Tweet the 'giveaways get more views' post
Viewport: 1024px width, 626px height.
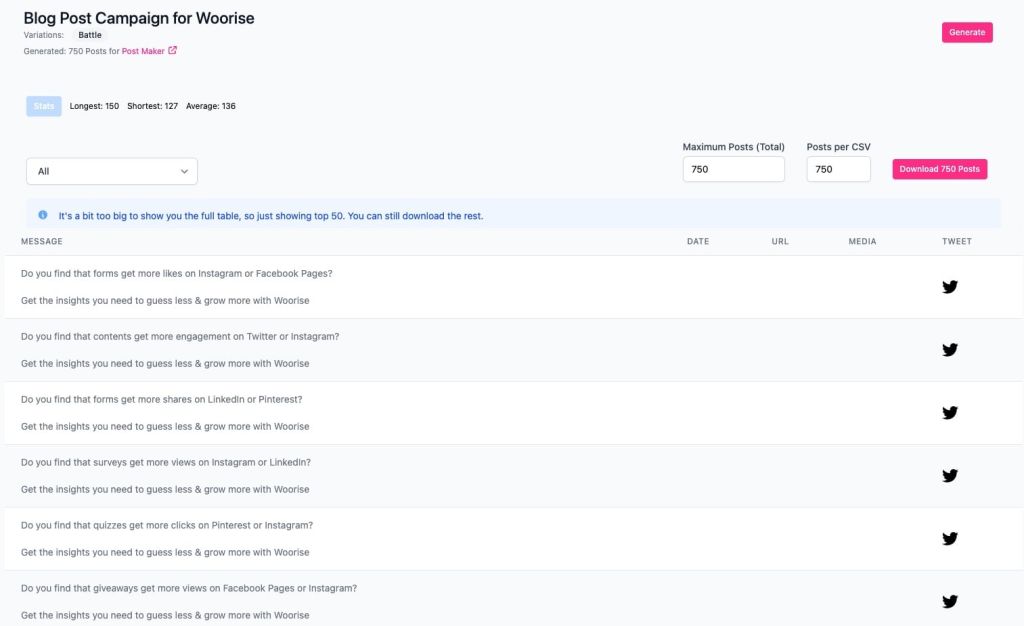[x=950, y=601]
